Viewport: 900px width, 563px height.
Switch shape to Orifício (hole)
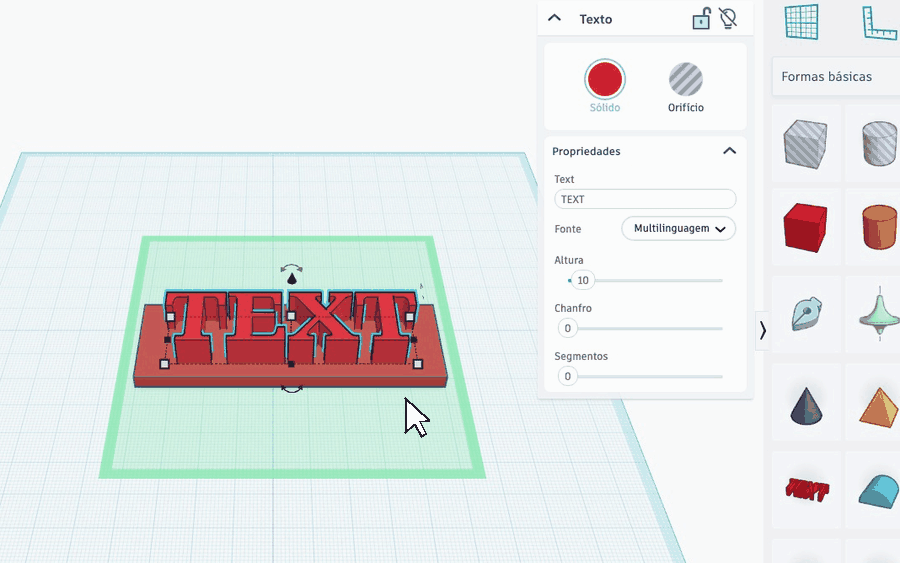(x=685, y=79)
